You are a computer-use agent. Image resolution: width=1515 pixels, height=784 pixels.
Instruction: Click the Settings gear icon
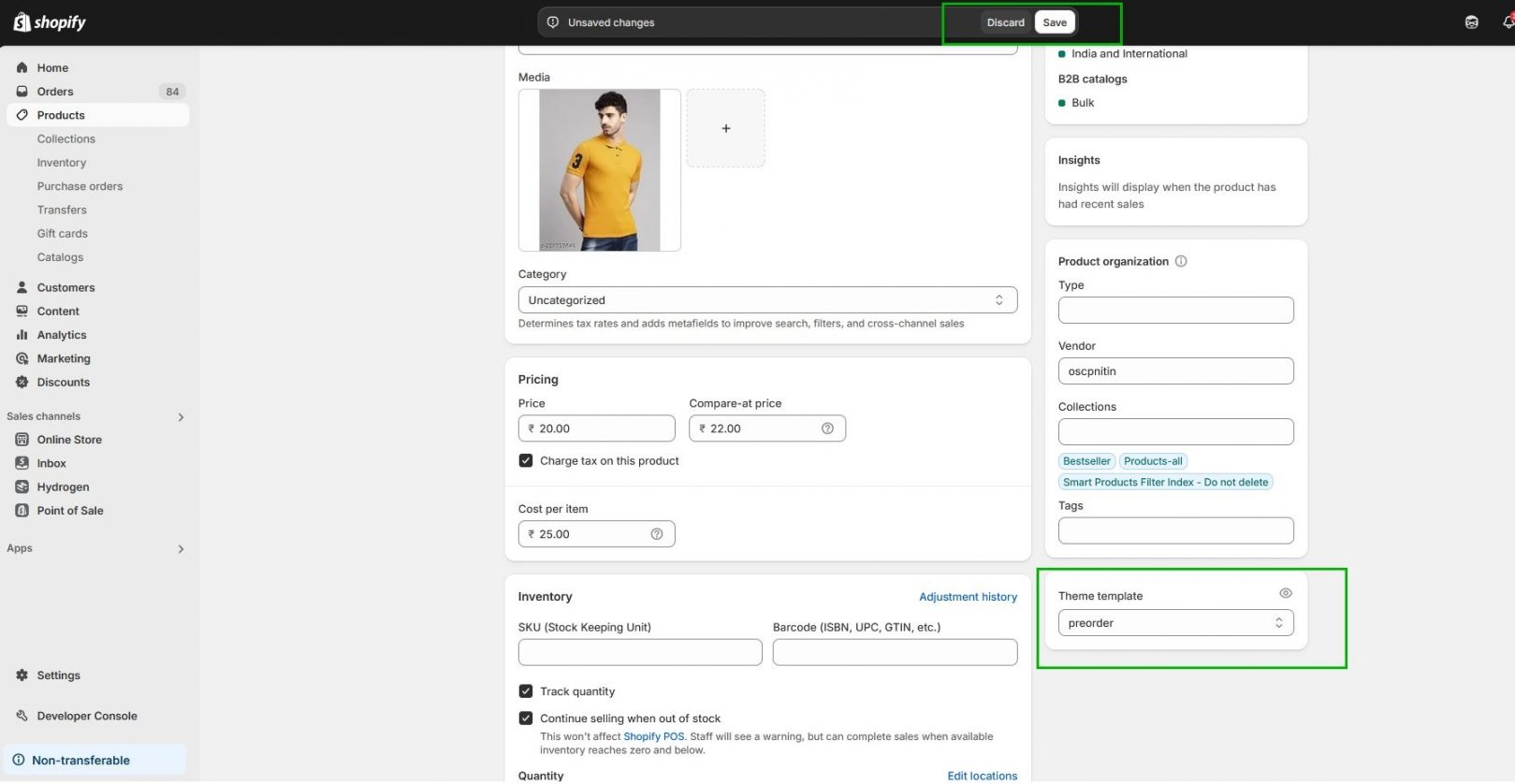click(22, 675)
